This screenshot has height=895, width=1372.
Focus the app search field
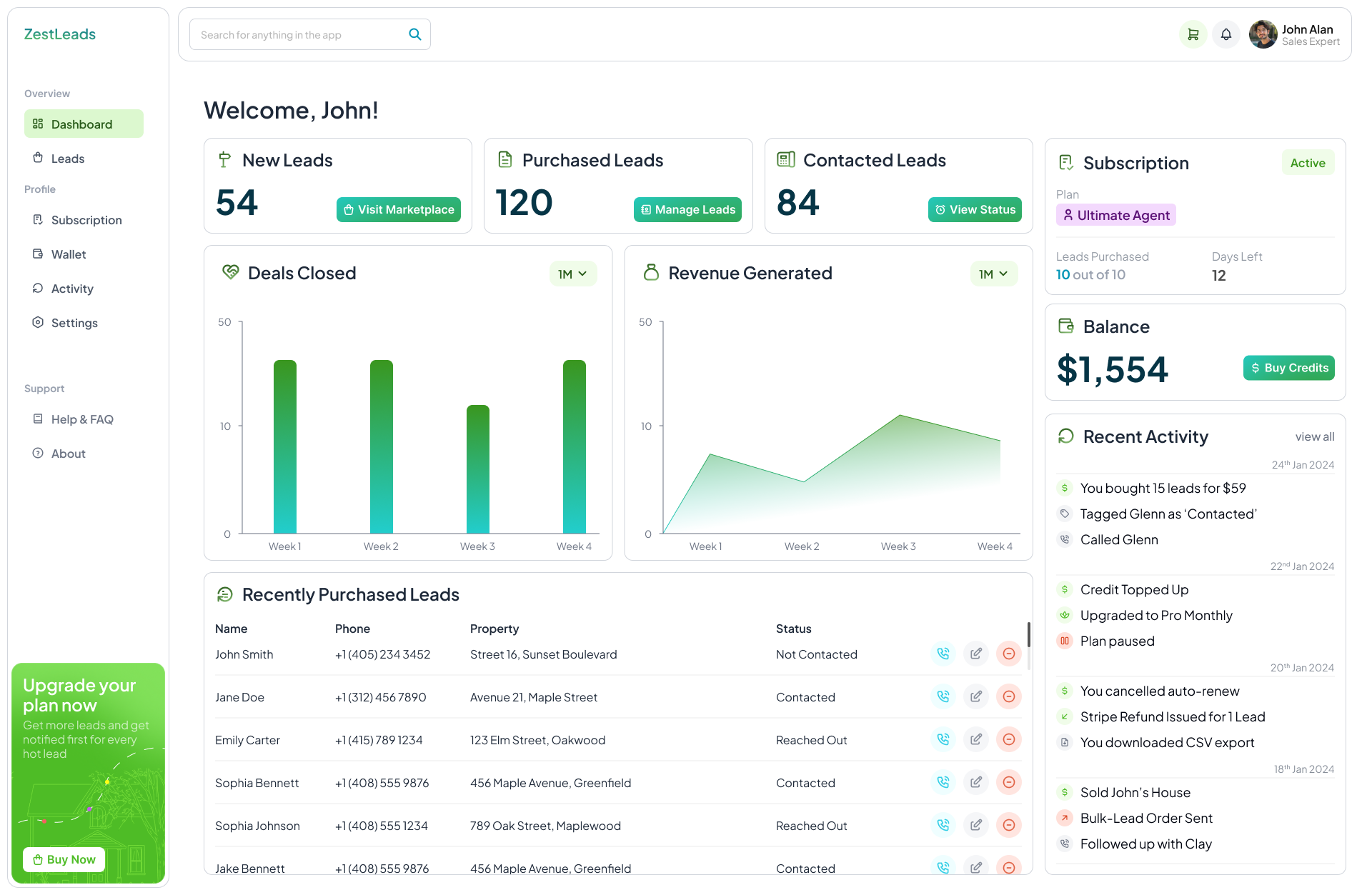pyautogui.click(x=300, y=34)
